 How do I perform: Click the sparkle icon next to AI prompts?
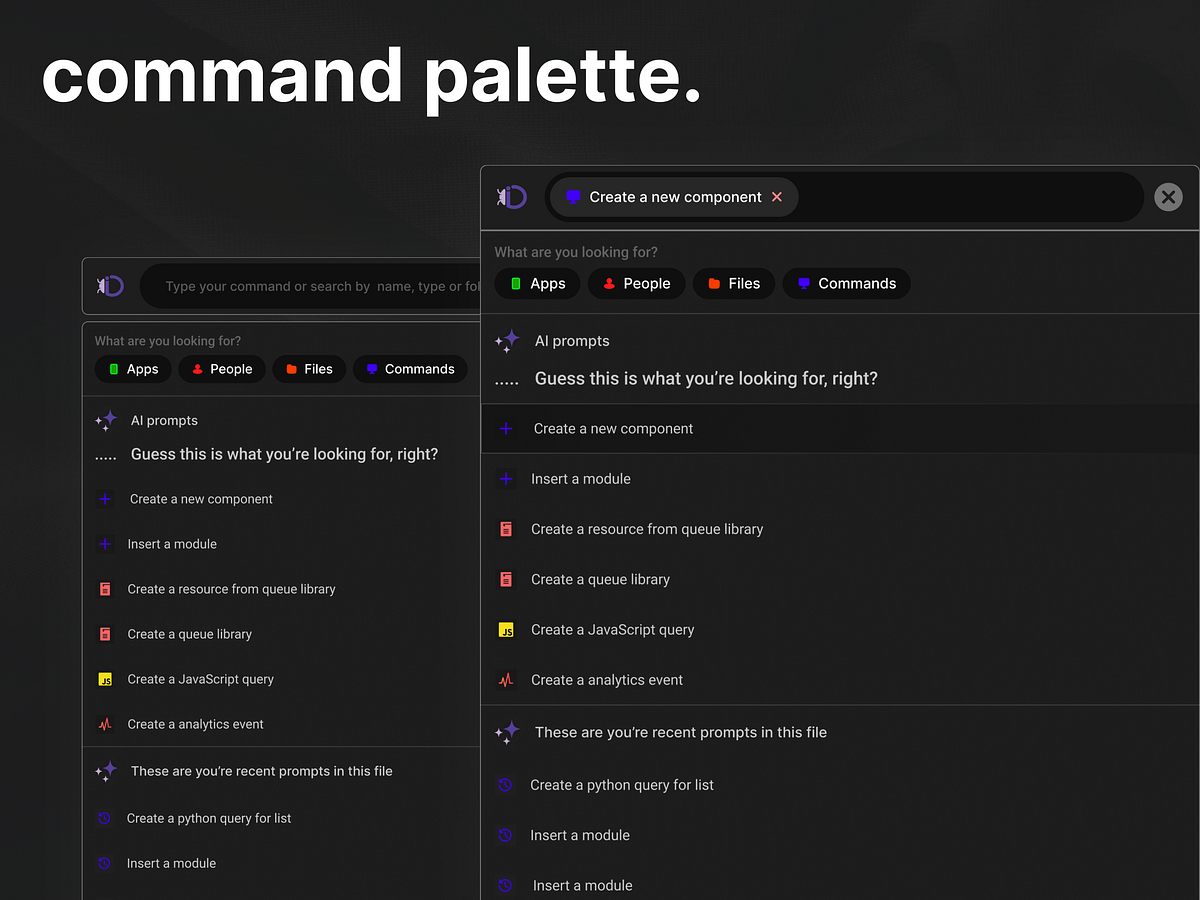(x=507, y=340)
